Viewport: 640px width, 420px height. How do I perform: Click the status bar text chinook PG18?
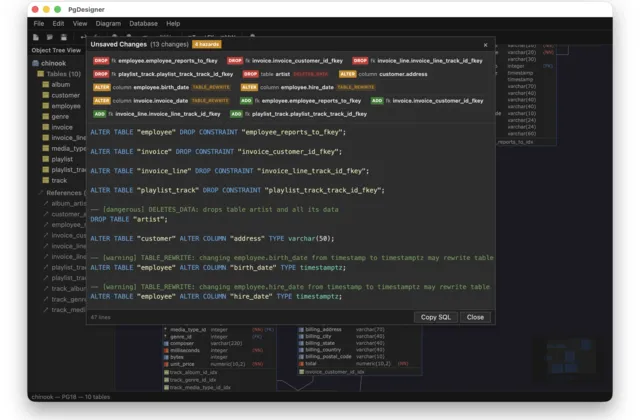(x=71, y=397)
